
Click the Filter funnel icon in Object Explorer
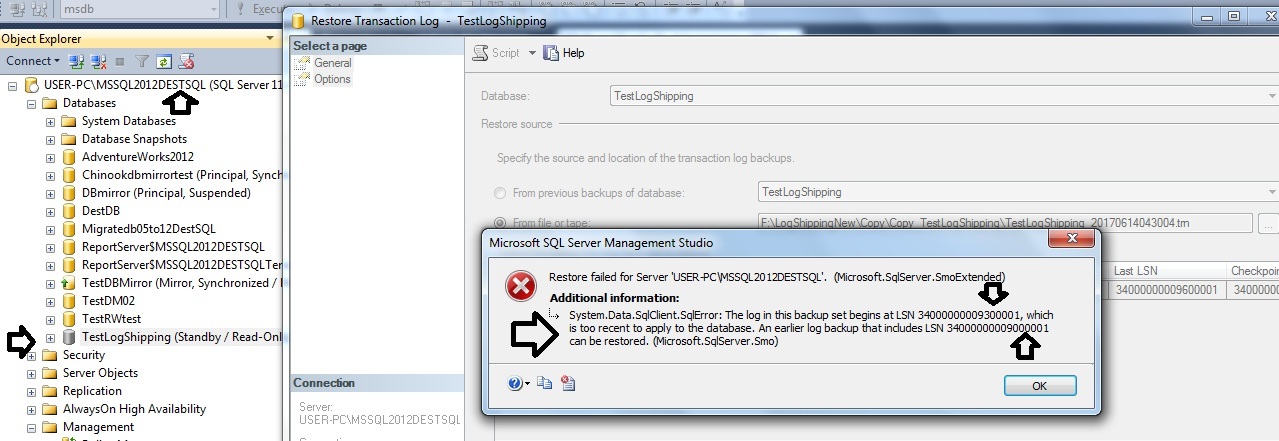pos(142,61)
